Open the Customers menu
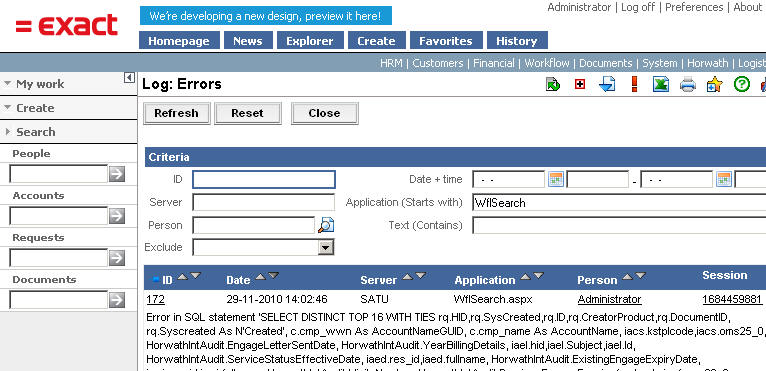The image size is (766, 371). (438, 63)
